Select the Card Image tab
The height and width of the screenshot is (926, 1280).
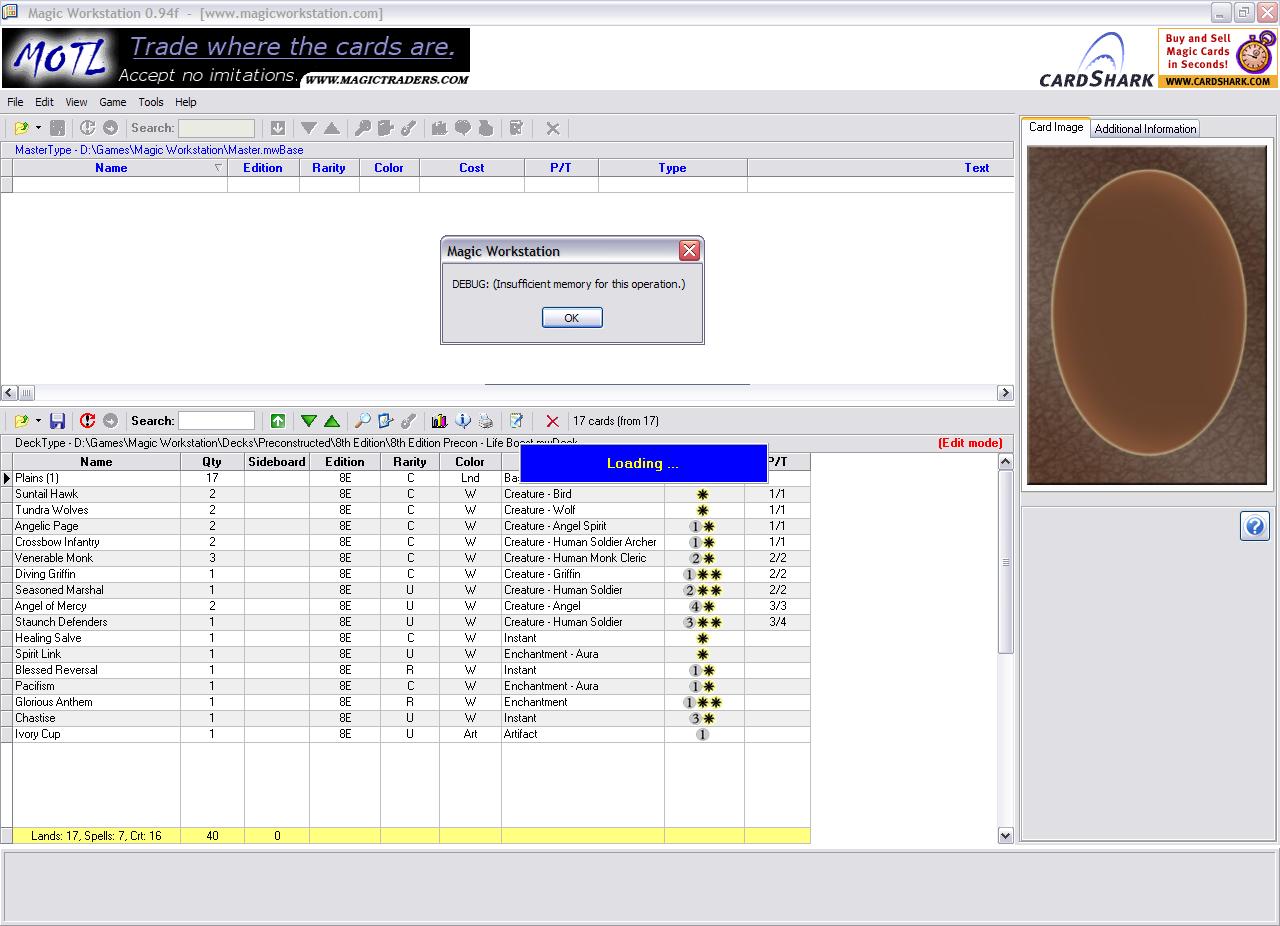click(x=1056, y=127)
